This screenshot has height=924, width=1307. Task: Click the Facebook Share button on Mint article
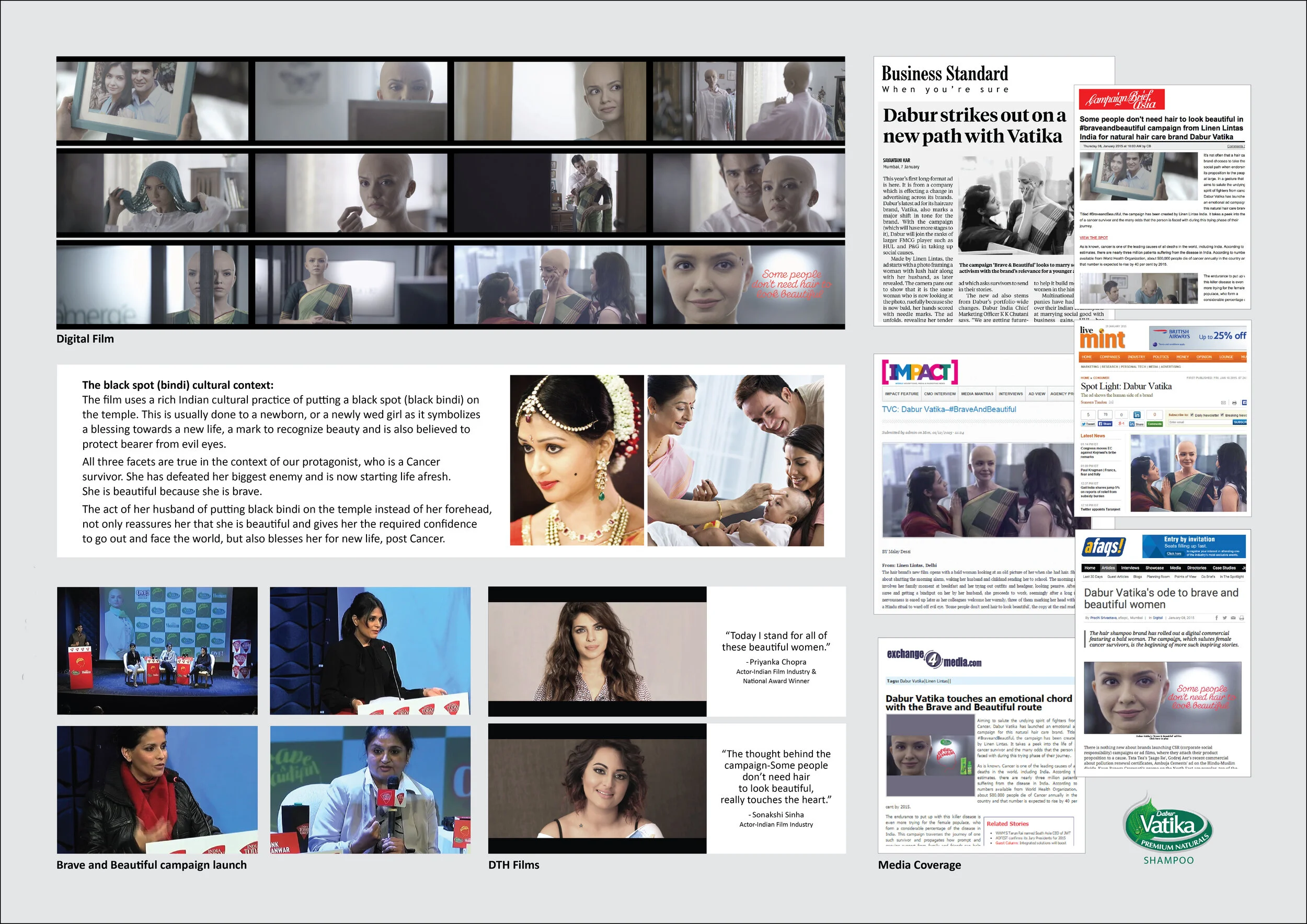1106,424
